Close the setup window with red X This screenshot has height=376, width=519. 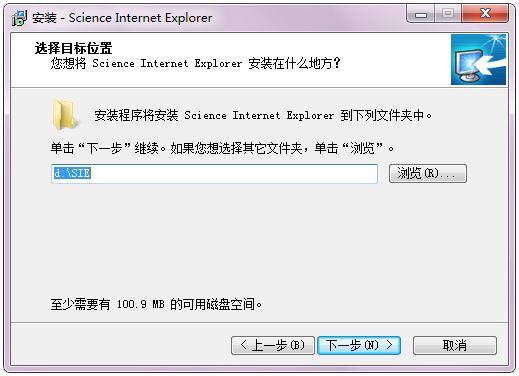485,15
